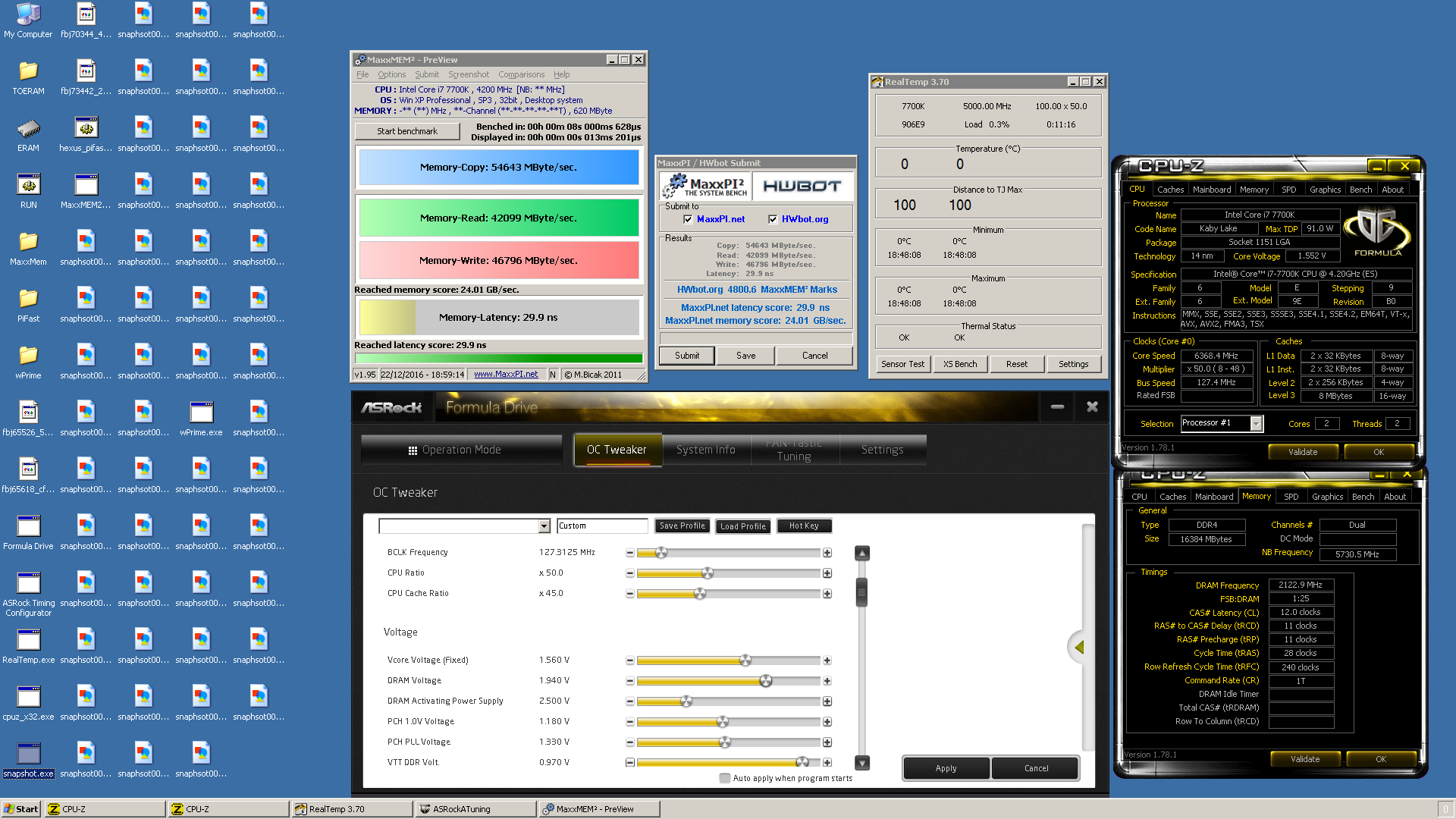Viewport: 1456px width, 819px height.
Task: Launch ASRock Timing Configurator shortcut
Action: 28,594
